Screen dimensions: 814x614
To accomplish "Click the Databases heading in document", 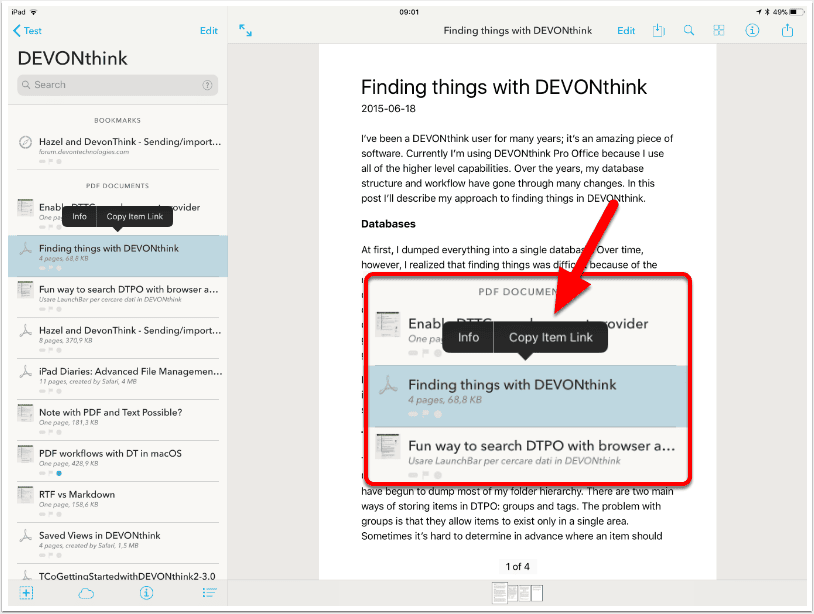I will coord(388,224).
